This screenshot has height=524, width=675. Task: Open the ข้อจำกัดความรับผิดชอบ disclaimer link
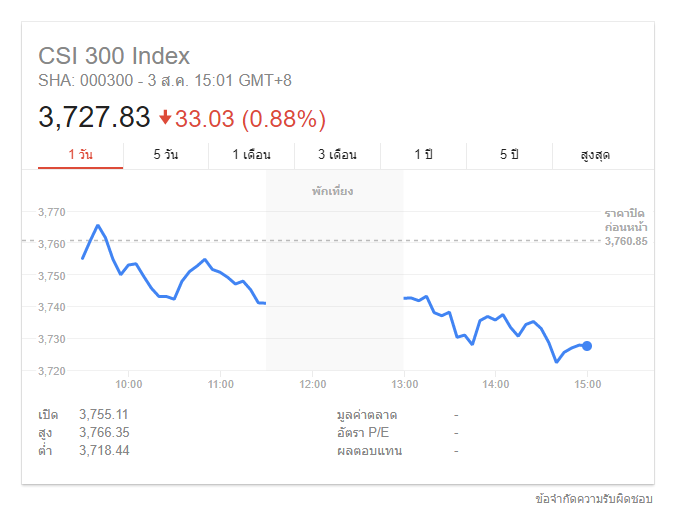tap(594, 498)
